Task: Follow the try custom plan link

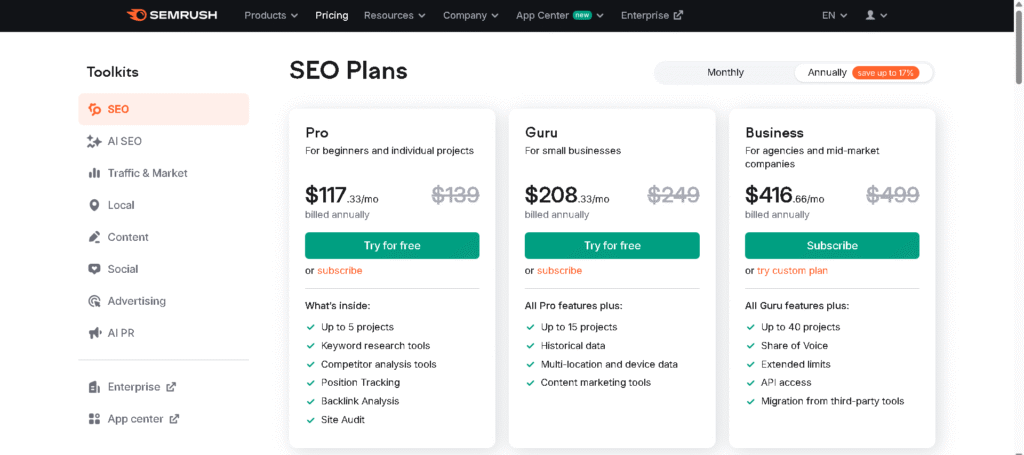Action: tap(792, 271)
